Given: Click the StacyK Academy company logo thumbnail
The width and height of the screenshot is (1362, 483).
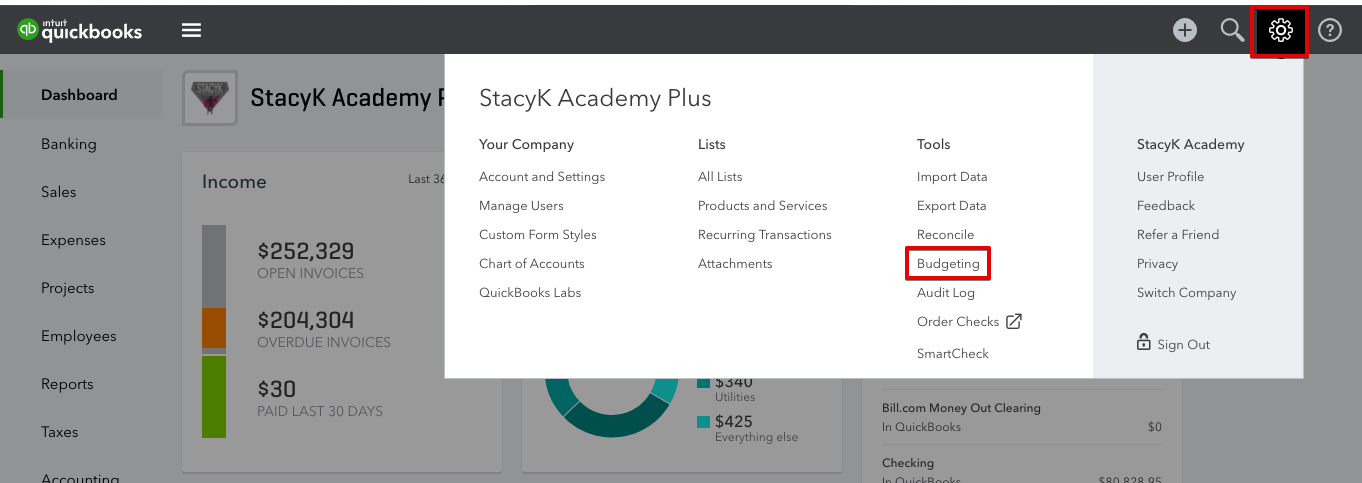Looking at the screenshot, I should (209, 97).
